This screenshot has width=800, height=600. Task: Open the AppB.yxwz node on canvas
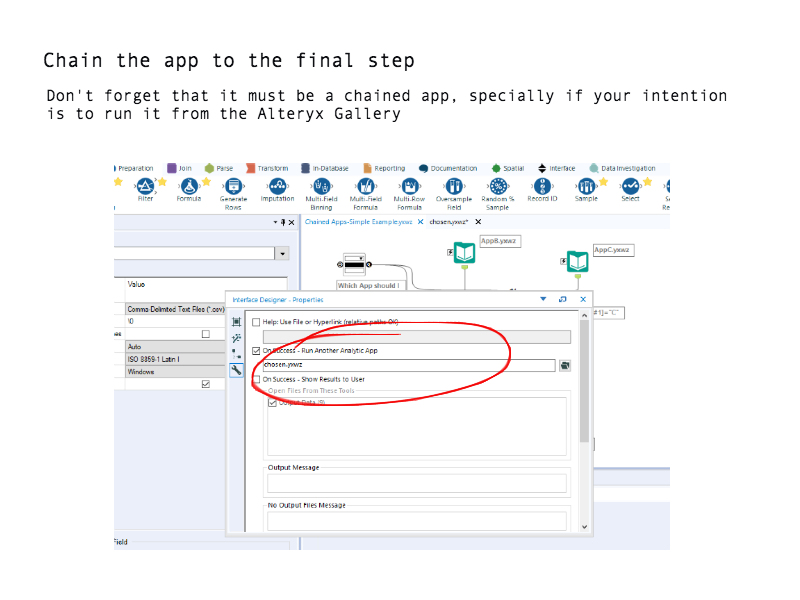pyautogui.click(x=464, y=254)
